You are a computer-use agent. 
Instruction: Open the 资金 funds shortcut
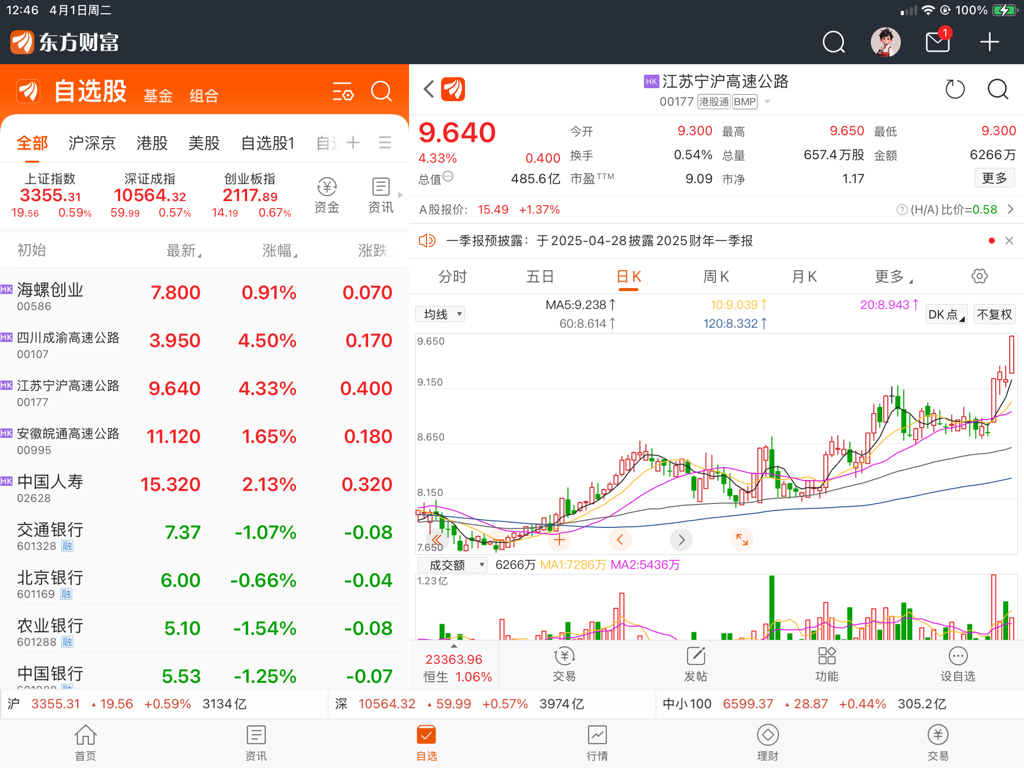coord(327,195)
